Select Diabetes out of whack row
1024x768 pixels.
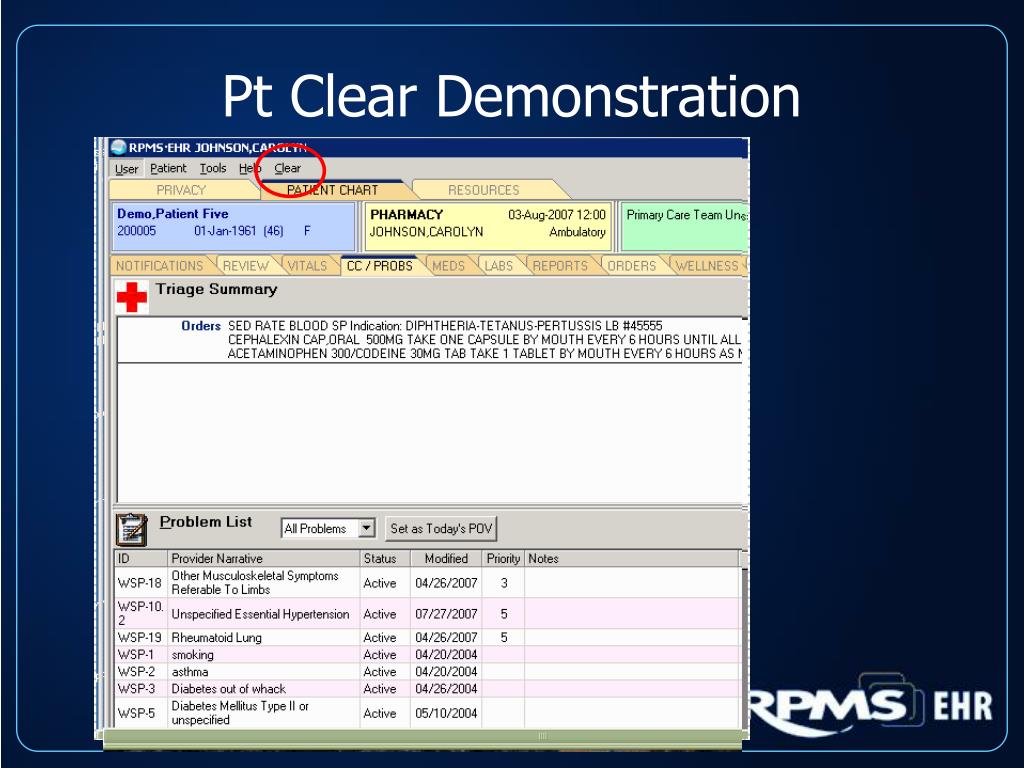tap(427, 688)
